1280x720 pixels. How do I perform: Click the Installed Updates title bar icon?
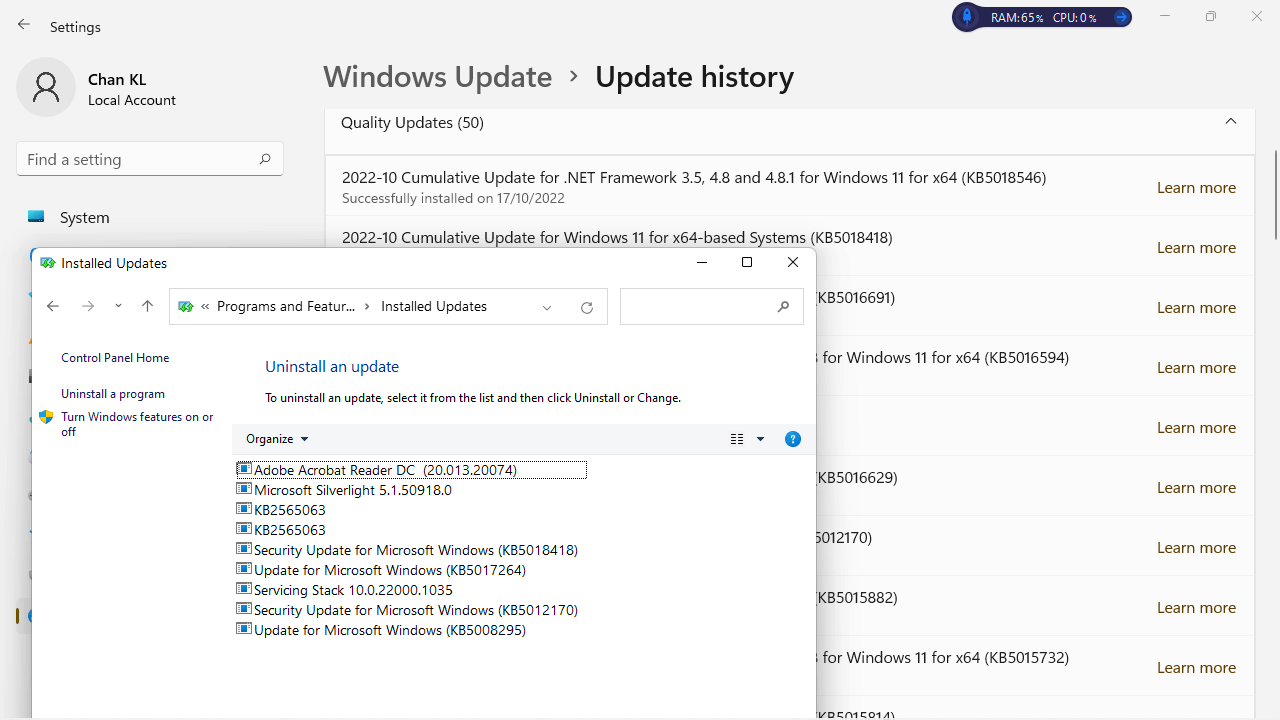[47, 263]
